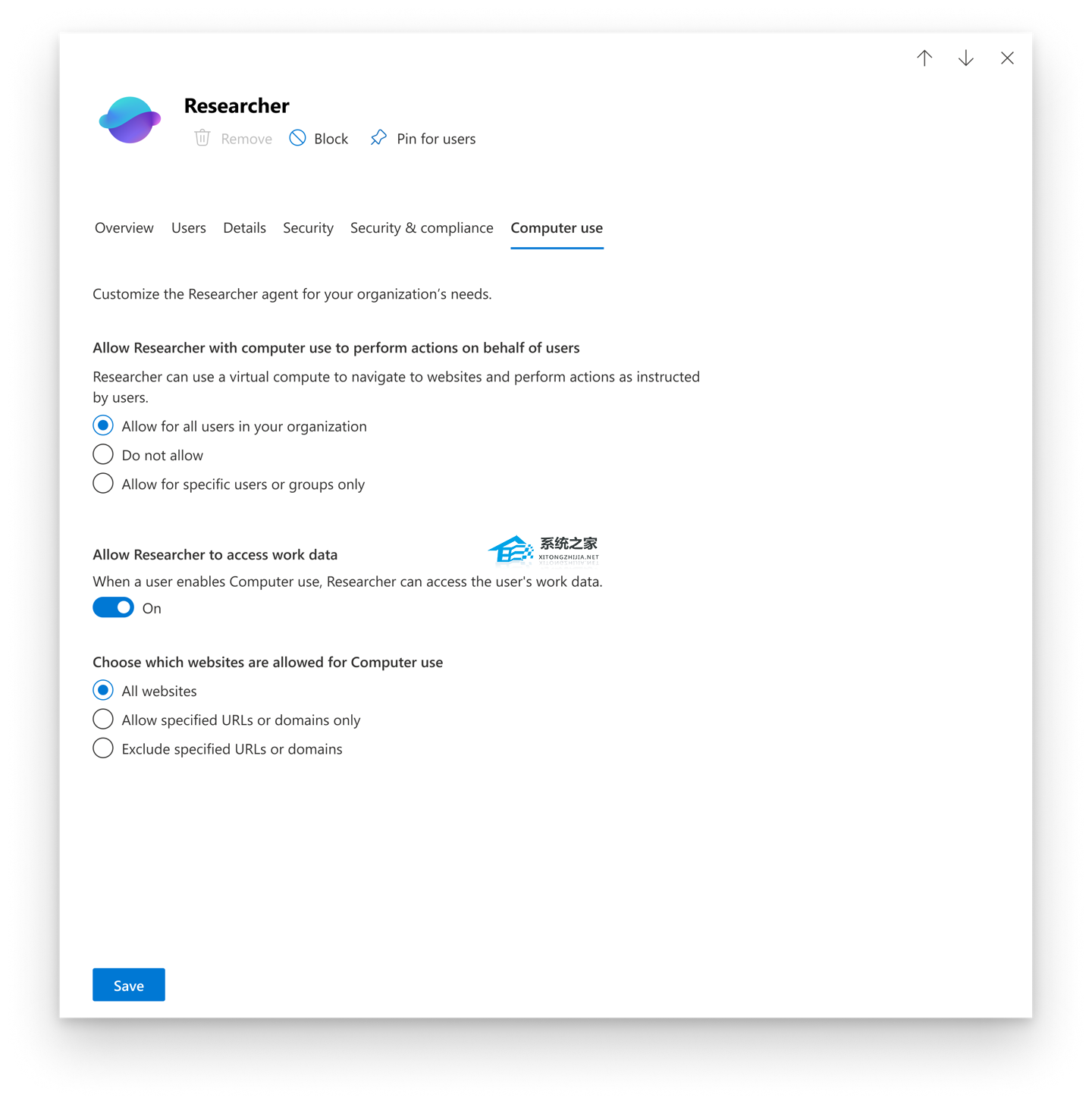Toggle off work data access switch
This screenshot has height=1104, width=1092.
(114, 608)
